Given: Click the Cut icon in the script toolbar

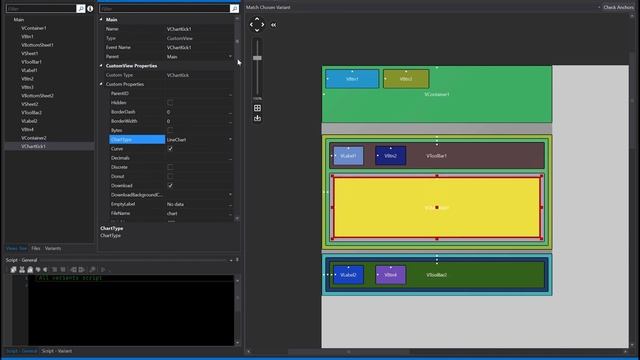Looking at the screenshot, I should pyautogui.click(x=22, y=269).
